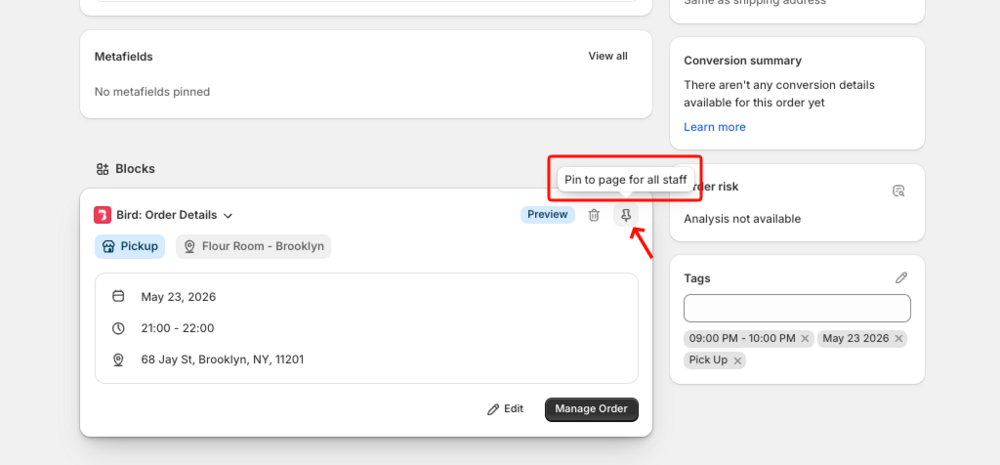Click View all in Metafields
1000x465 pixels.
coord(608,56)
